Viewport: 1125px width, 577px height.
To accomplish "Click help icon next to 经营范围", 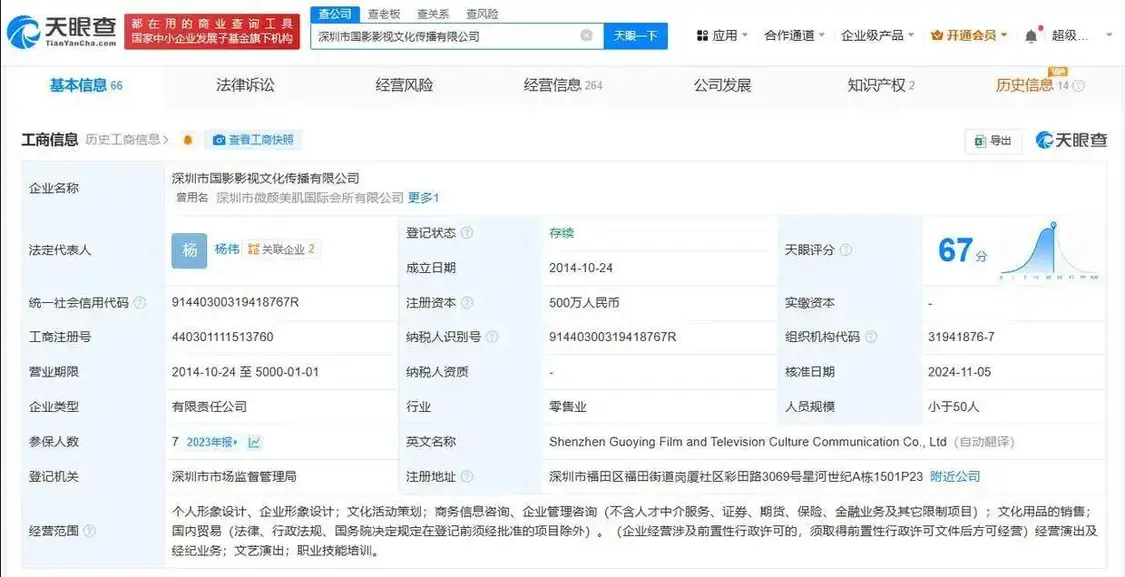I will click(90, 532).
